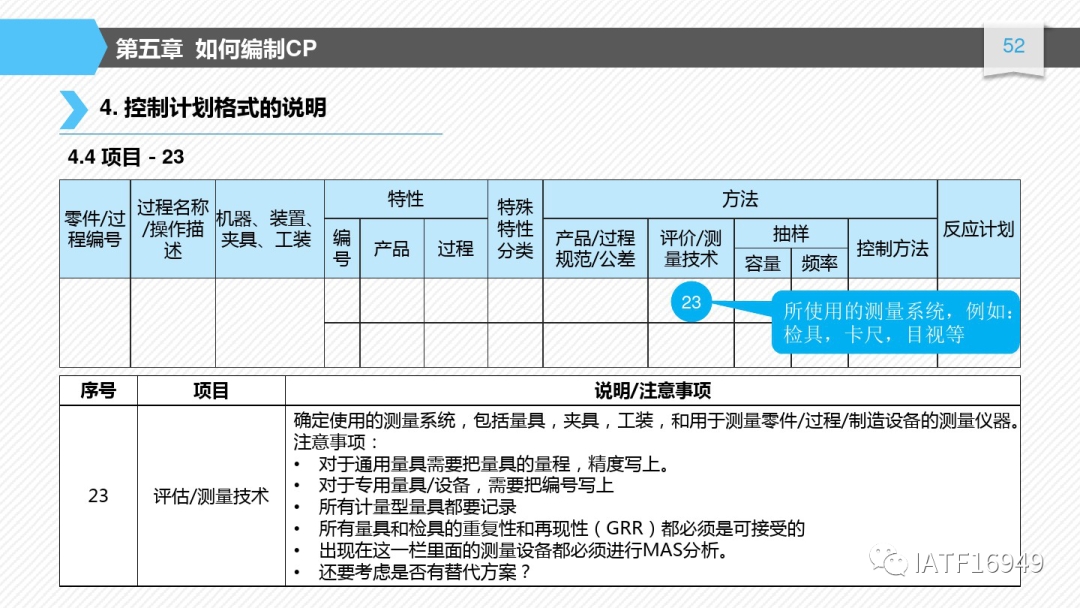Select cell 23 in the 序号 column
This screenshot has width=1080, height=608.
coord(98,496)
